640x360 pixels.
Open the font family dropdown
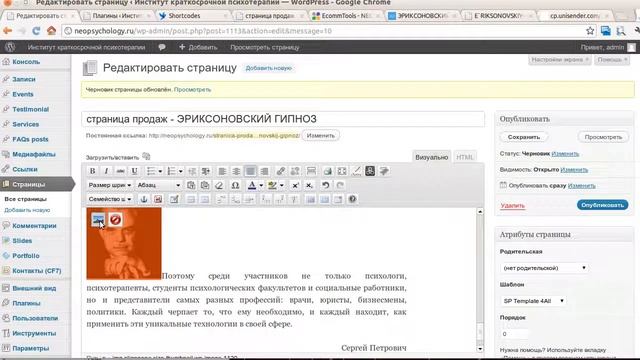click(109, 199)
